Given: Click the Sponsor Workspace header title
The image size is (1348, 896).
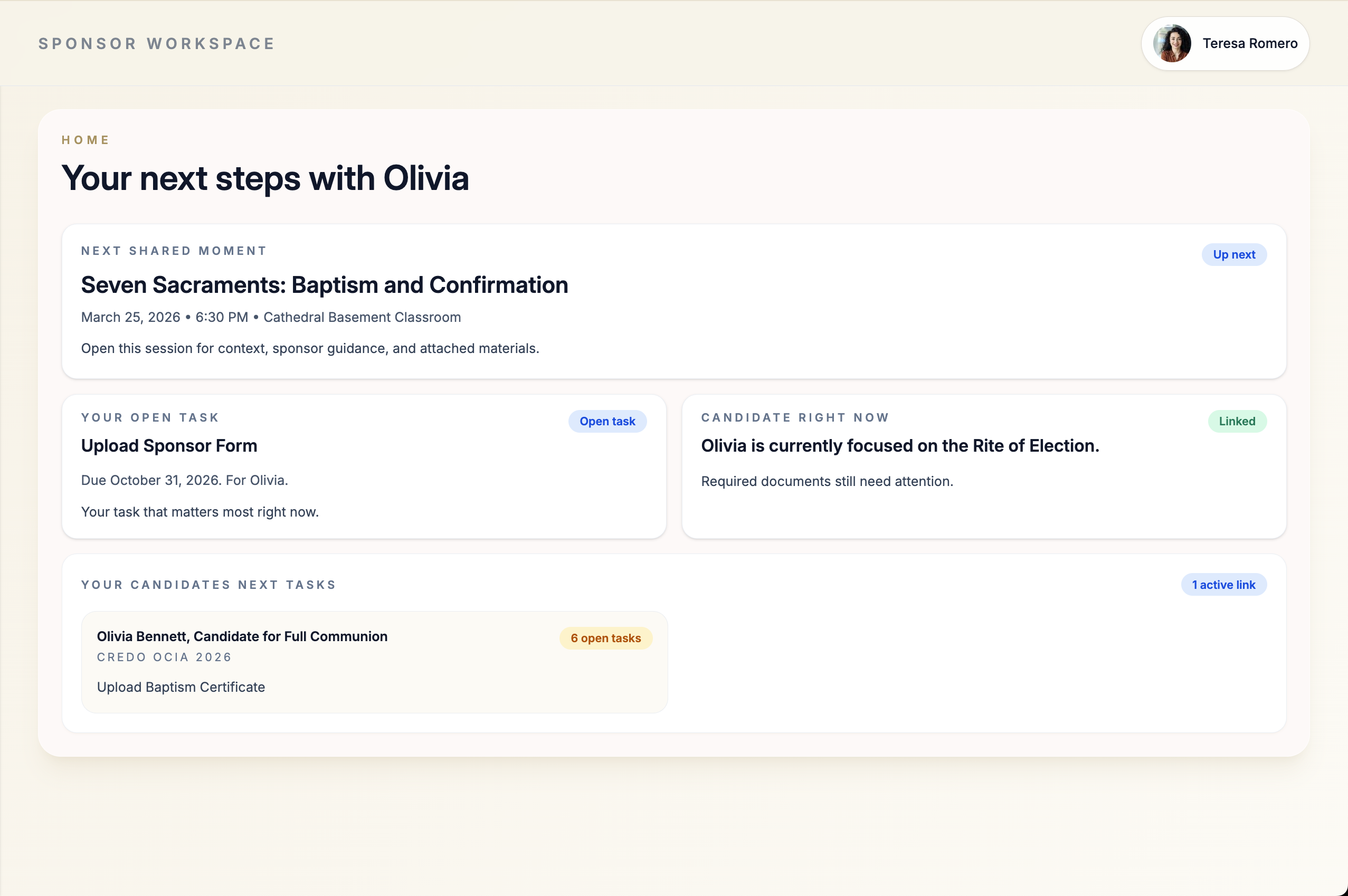Looking at the screenshot, I should 157,43.
